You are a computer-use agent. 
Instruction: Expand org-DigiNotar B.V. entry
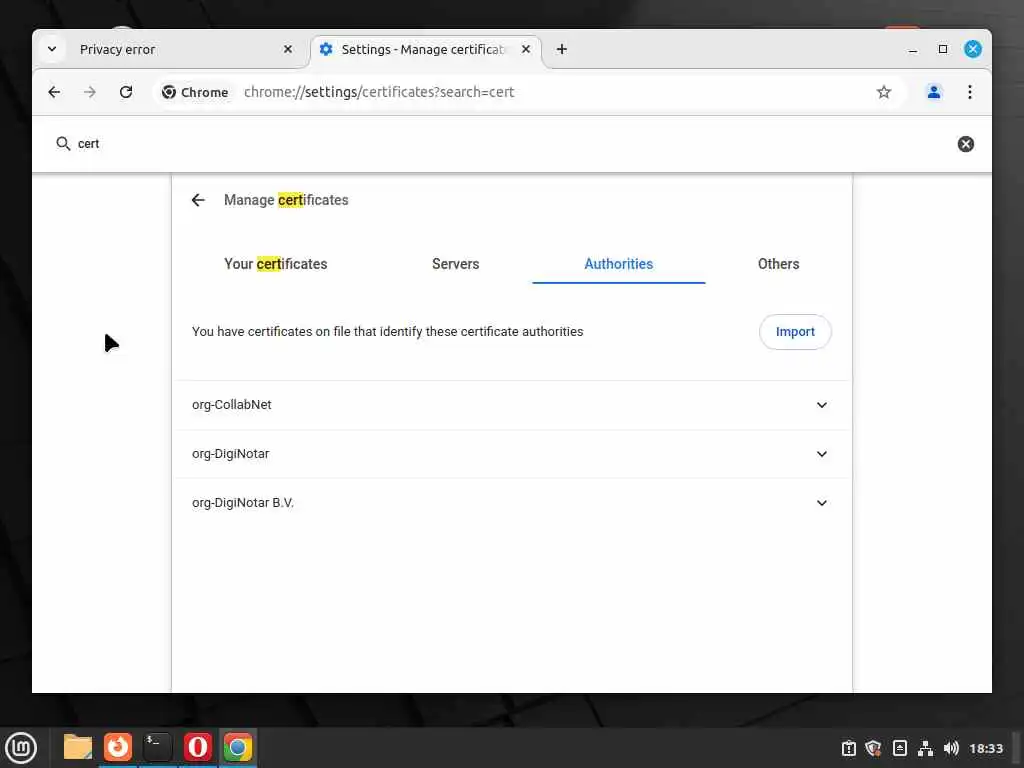coord(822,503)
